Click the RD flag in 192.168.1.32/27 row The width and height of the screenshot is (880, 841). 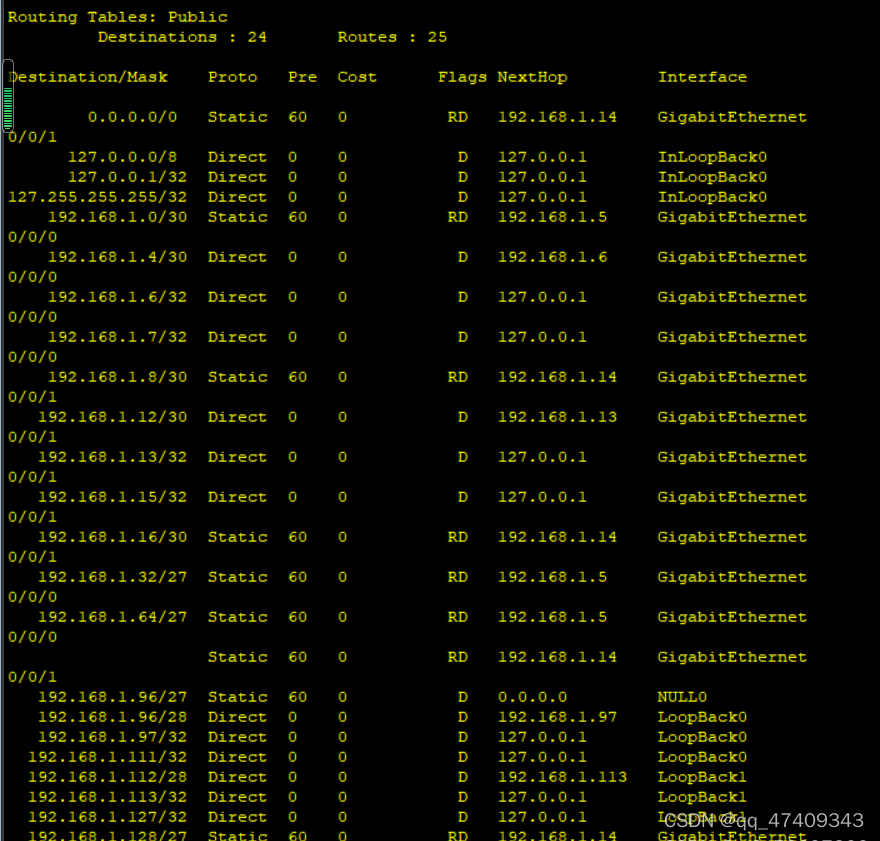pyautogui.click(x=457, y=577)
